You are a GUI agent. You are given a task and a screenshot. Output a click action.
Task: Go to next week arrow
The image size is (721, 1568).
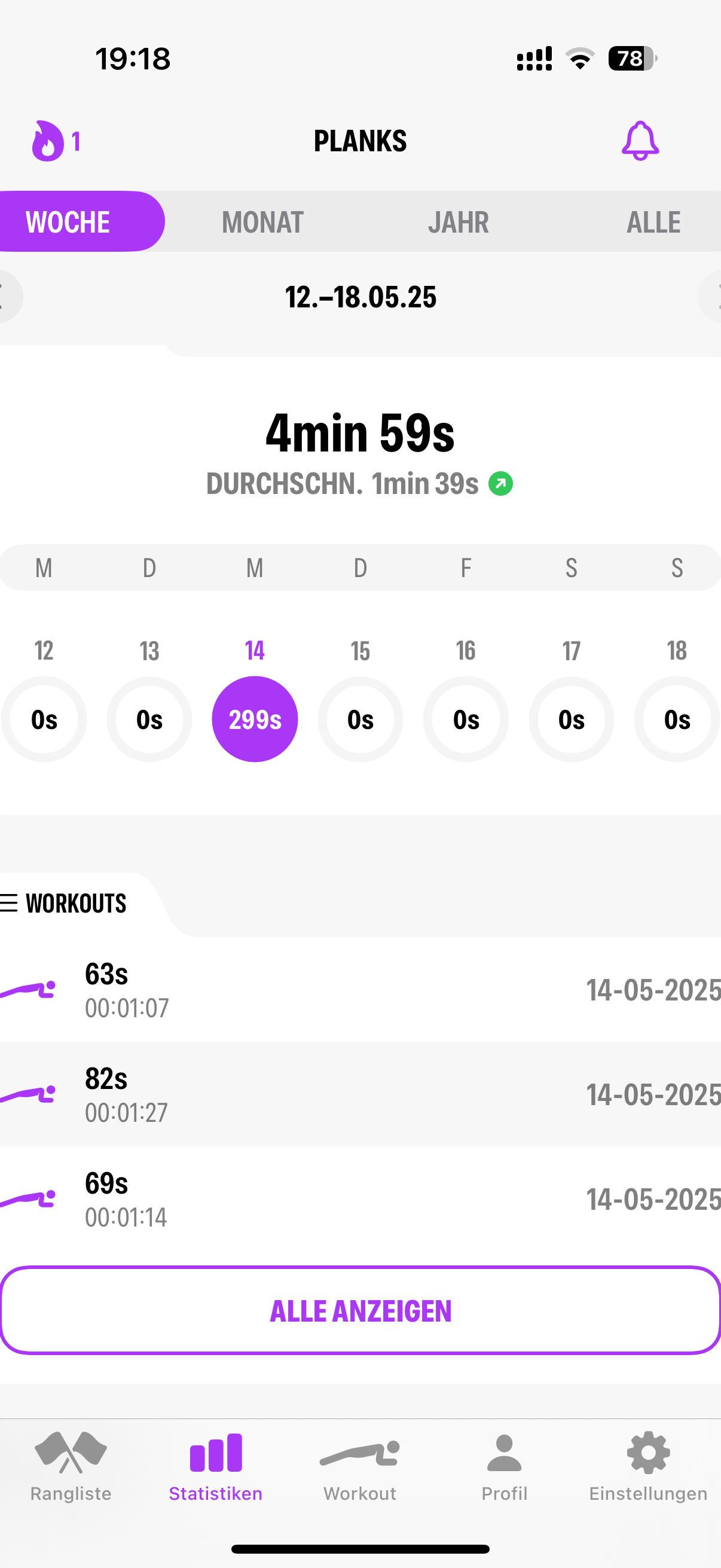pos(711,297)
